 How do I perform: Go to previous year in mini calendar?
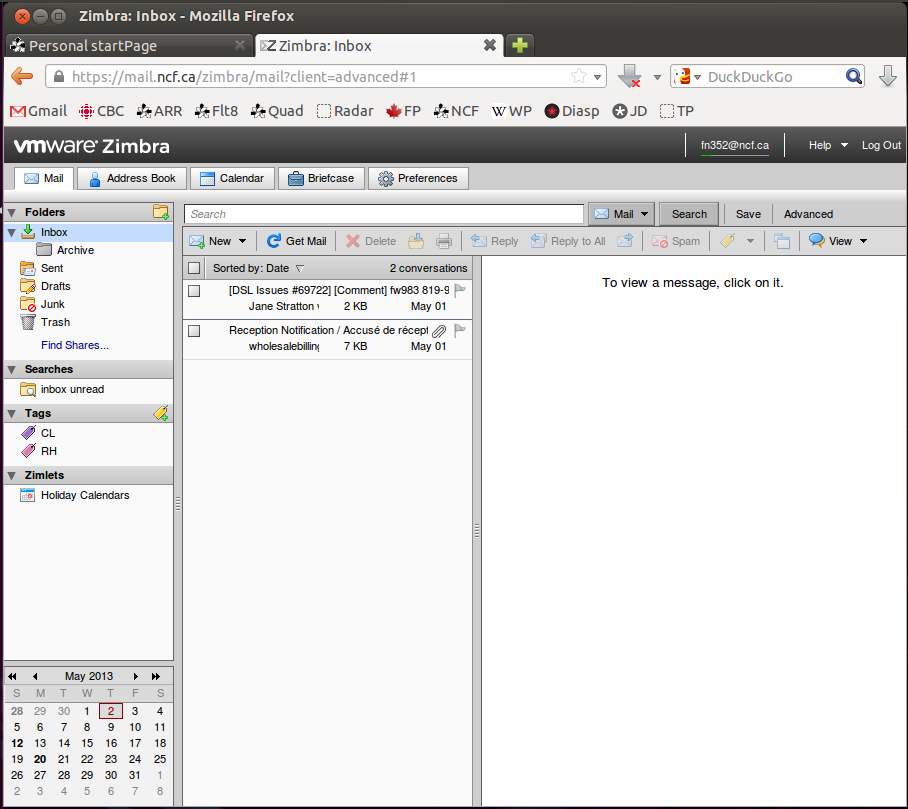coord(12,676)
